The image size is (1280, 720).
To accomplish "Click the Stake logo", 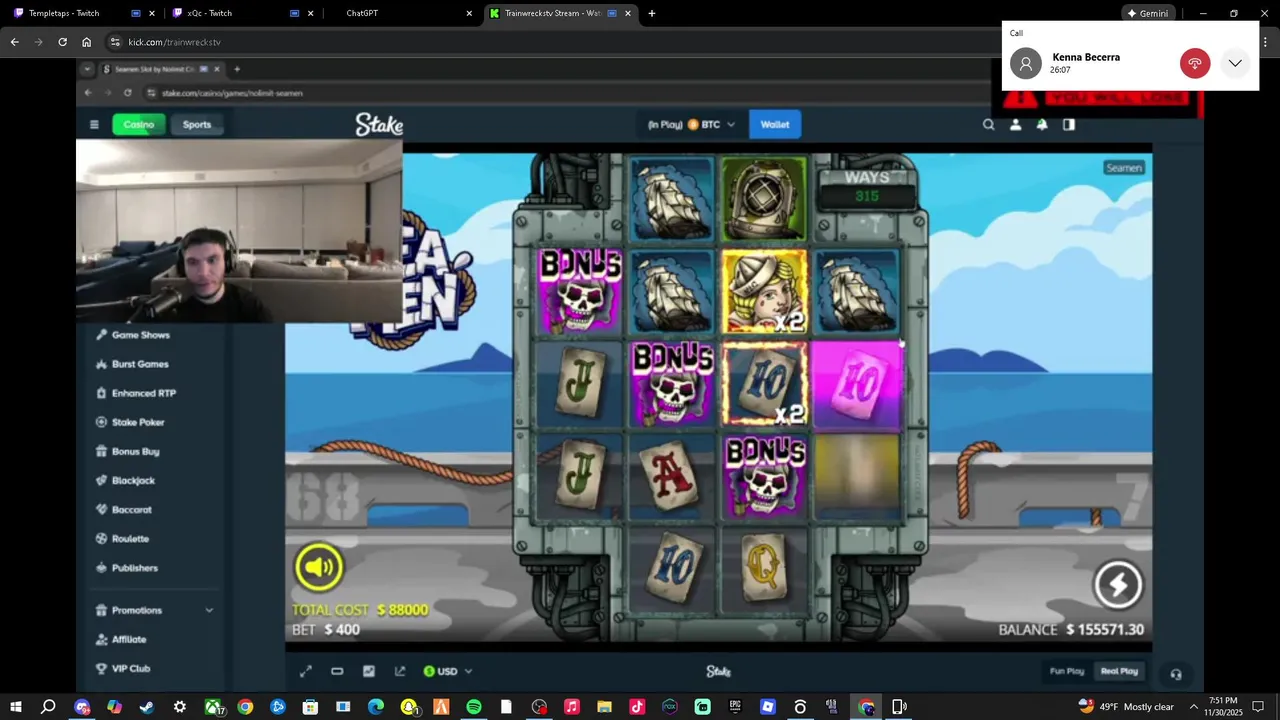I will coord(379,125).
